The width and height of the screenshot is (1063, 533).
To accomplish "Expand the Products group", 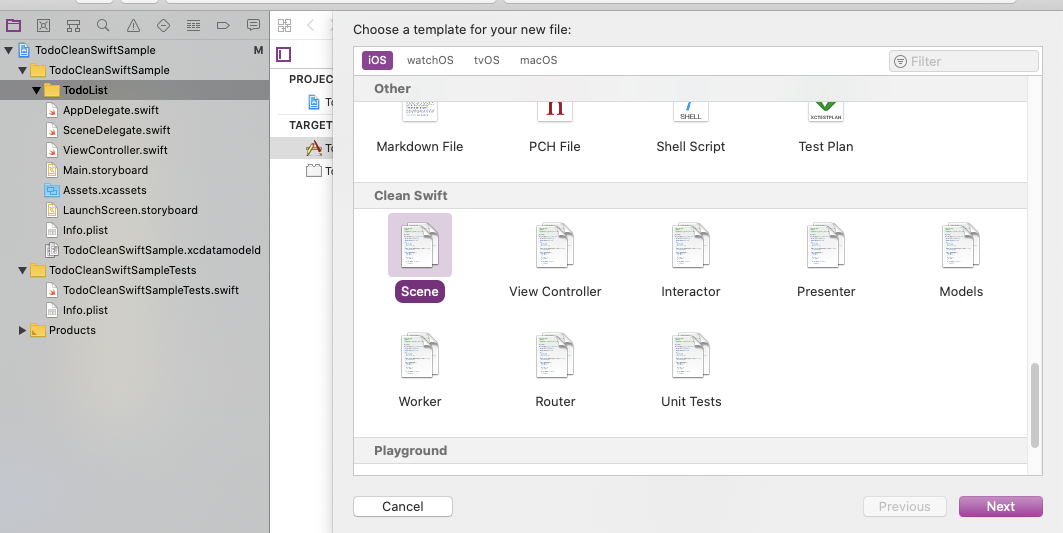I will [x=22, y=330].
